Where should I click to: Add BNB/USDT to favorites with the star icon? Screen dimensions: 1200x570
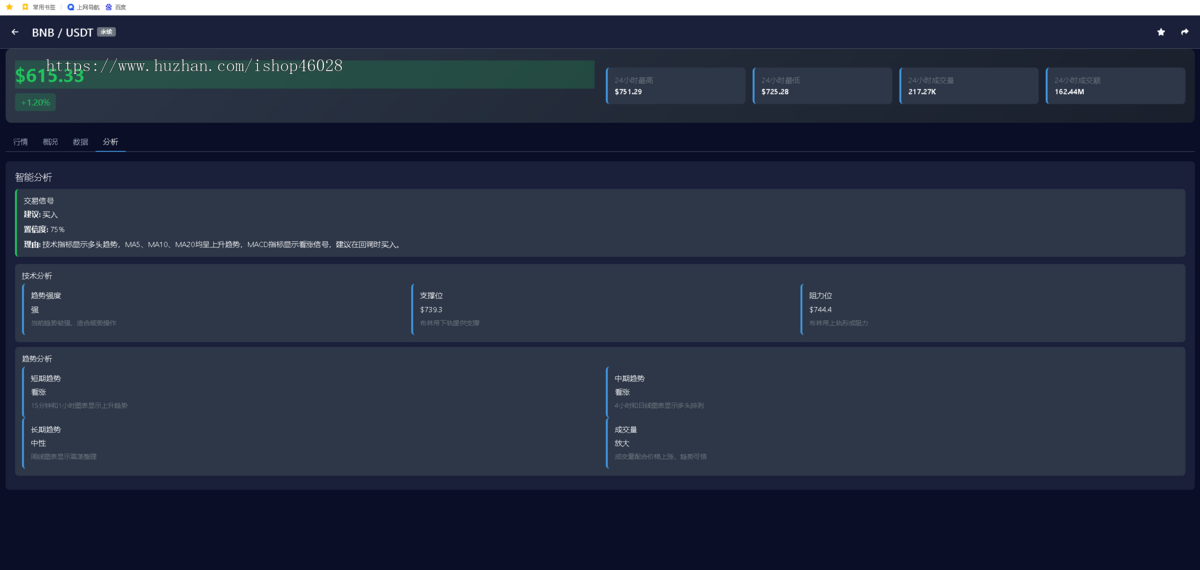click(1161, 32)
